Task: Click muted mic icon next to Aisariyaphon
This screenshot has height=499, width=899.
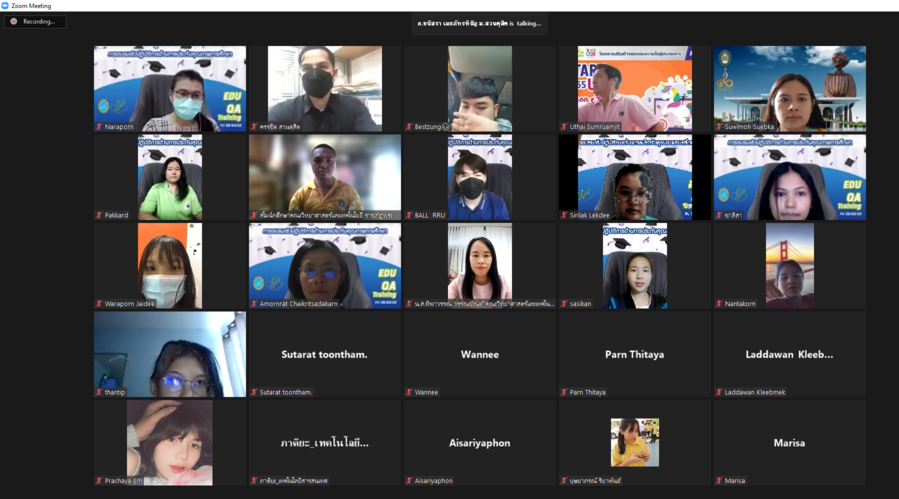Action: [x=409, y=481]
